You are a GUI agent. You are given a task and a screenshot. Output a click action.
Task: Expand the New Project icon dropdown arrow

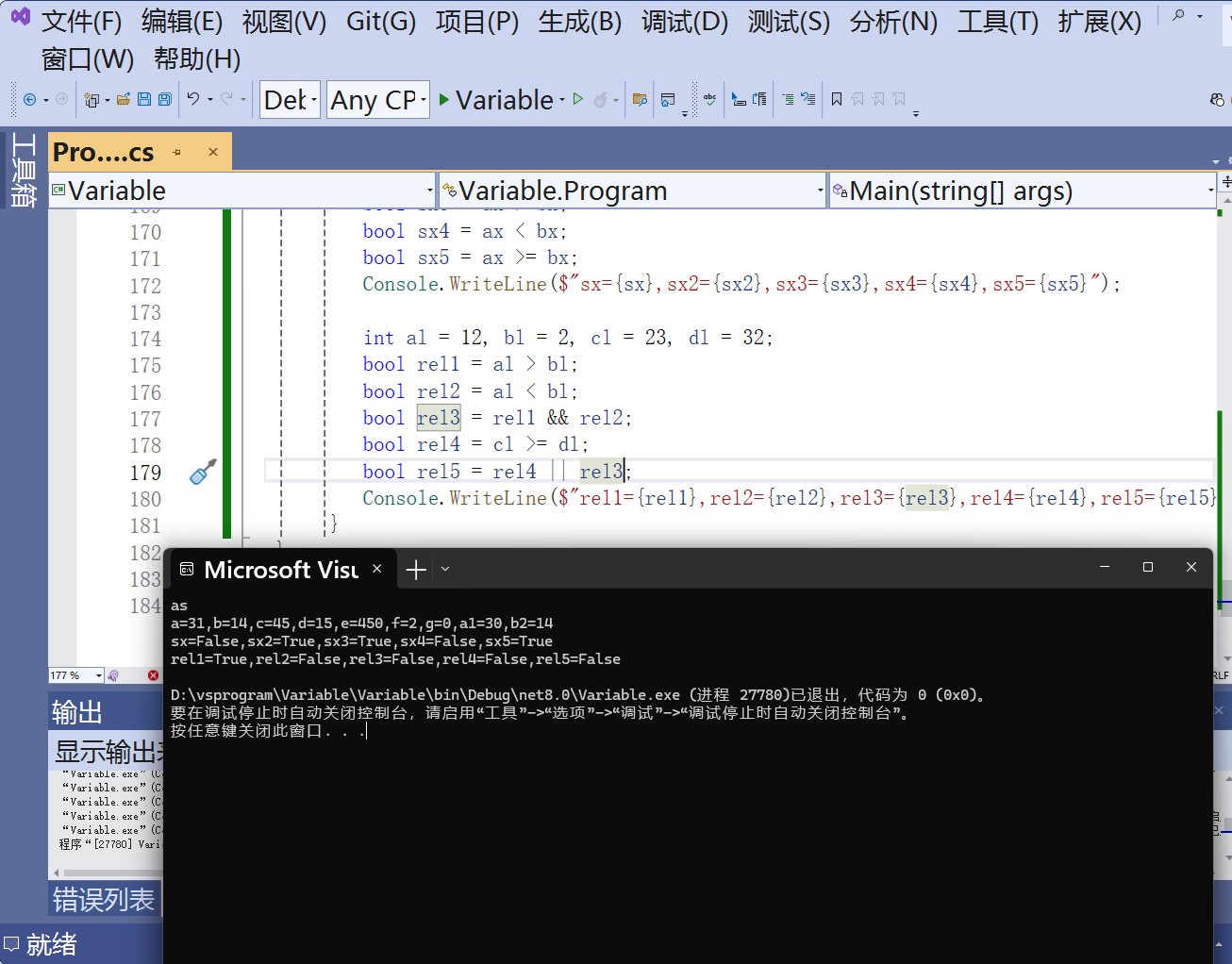tap(108, 100)
